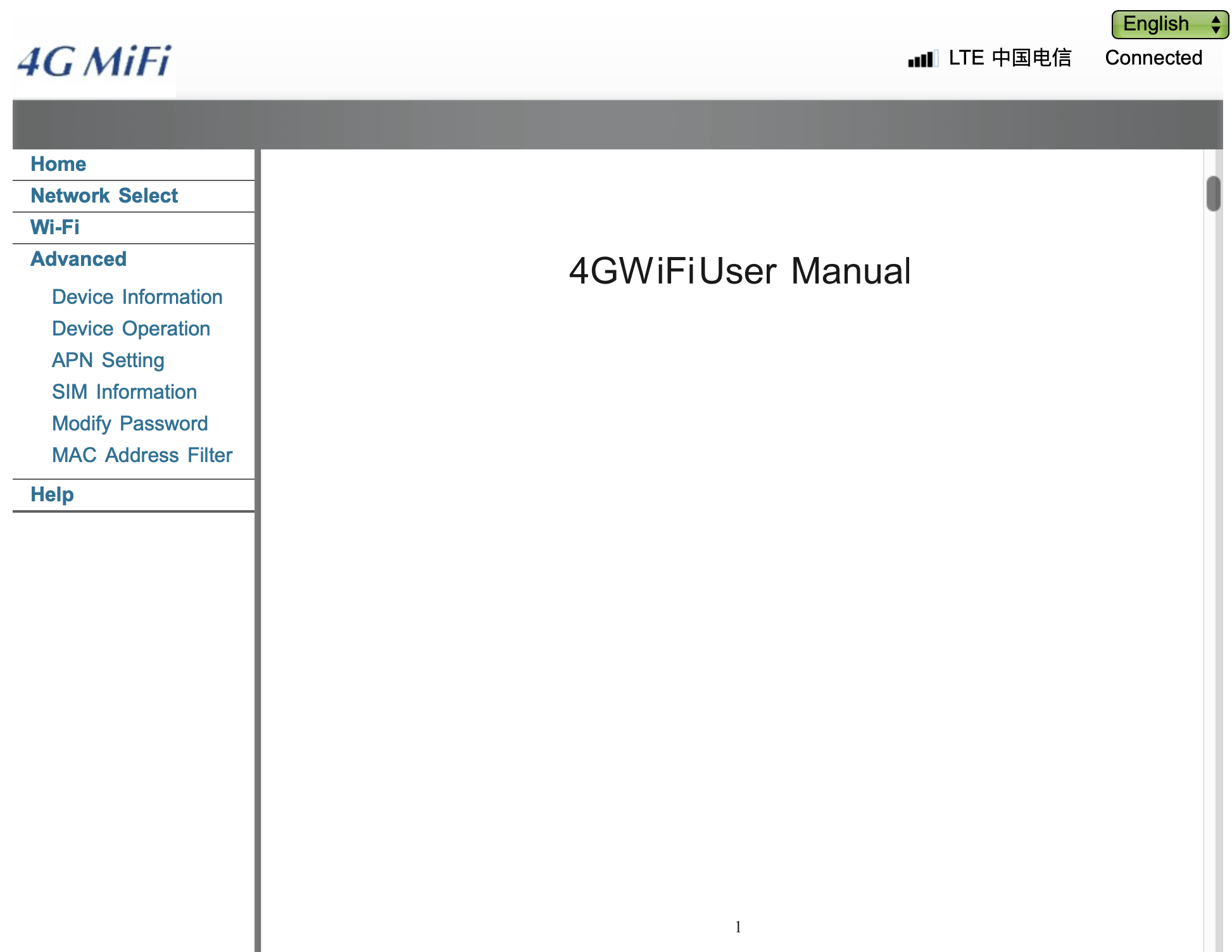The image size is (1232, 952).
Task: Click the page number 1 footer
Action: pos(738,927)
